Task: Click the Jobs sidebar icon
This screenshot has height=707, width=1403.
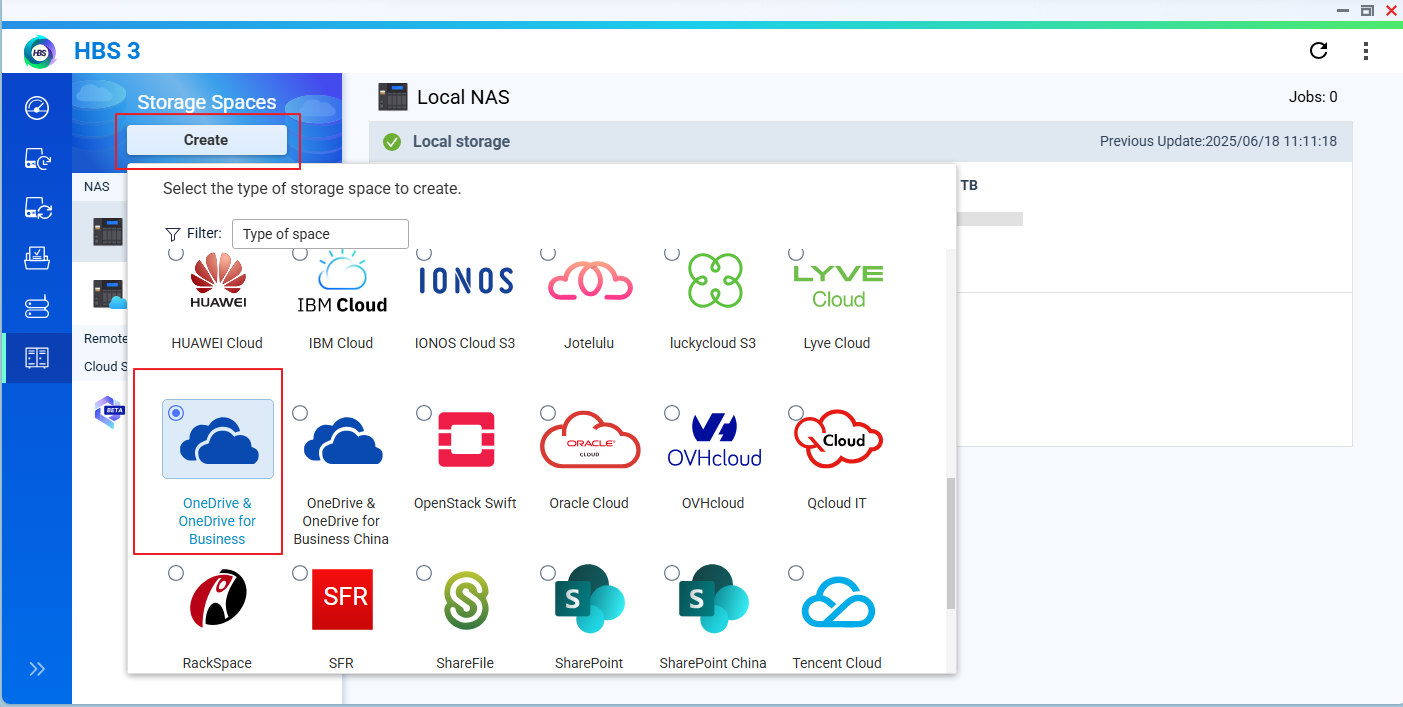Action: pos(37,258)
